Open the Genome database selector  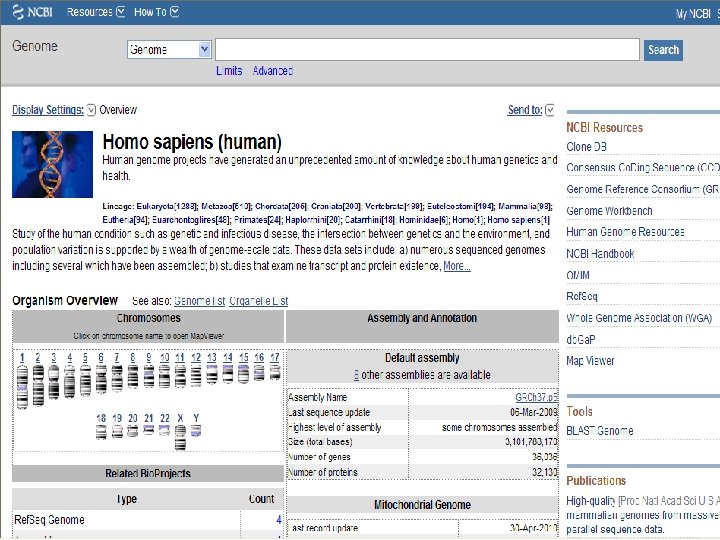169,50
